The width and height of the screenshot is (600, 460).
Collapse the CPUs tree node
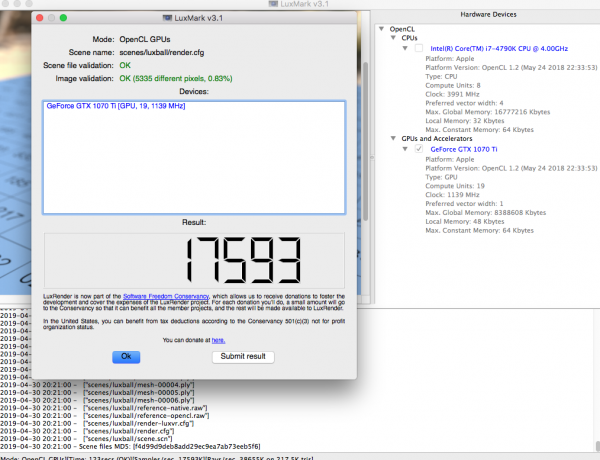393,38
